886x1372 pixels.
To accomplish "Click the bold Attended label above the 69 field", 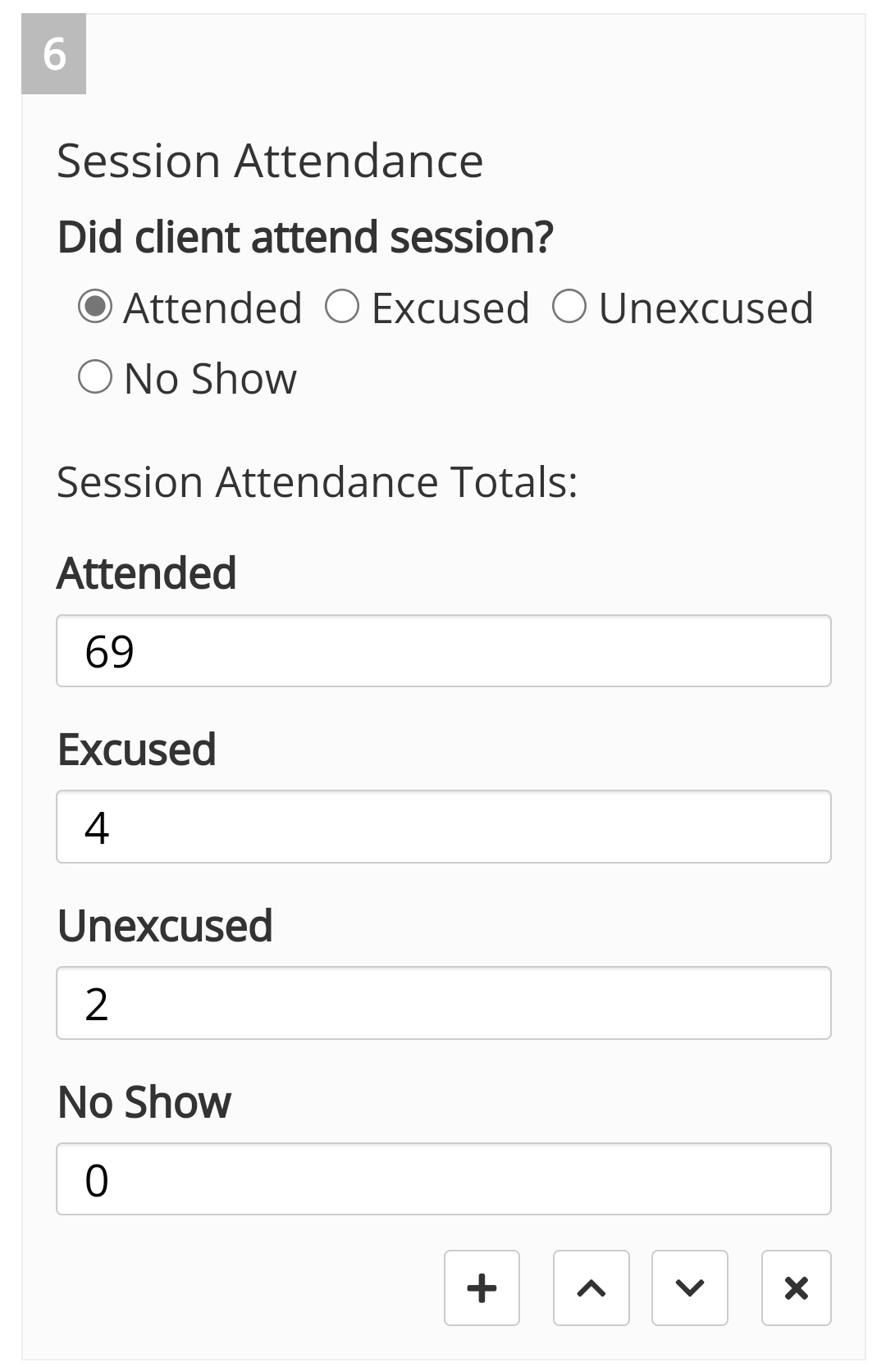I will (147, 572).
